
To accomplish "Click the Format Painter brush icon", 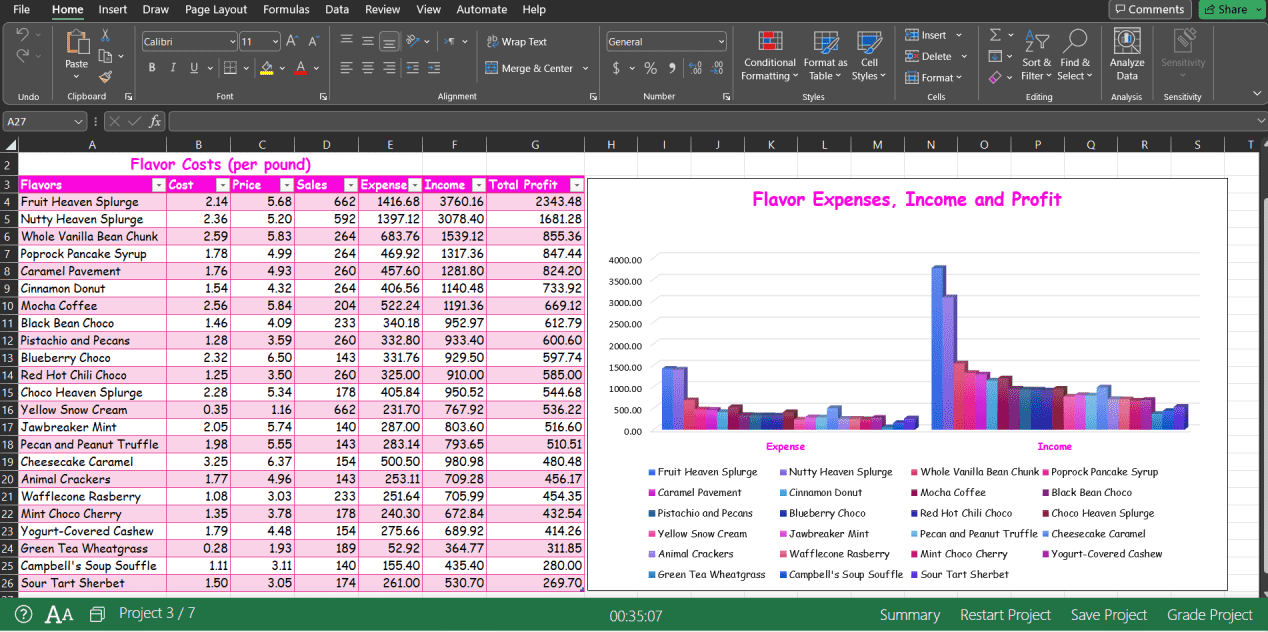I will (105, 76).
